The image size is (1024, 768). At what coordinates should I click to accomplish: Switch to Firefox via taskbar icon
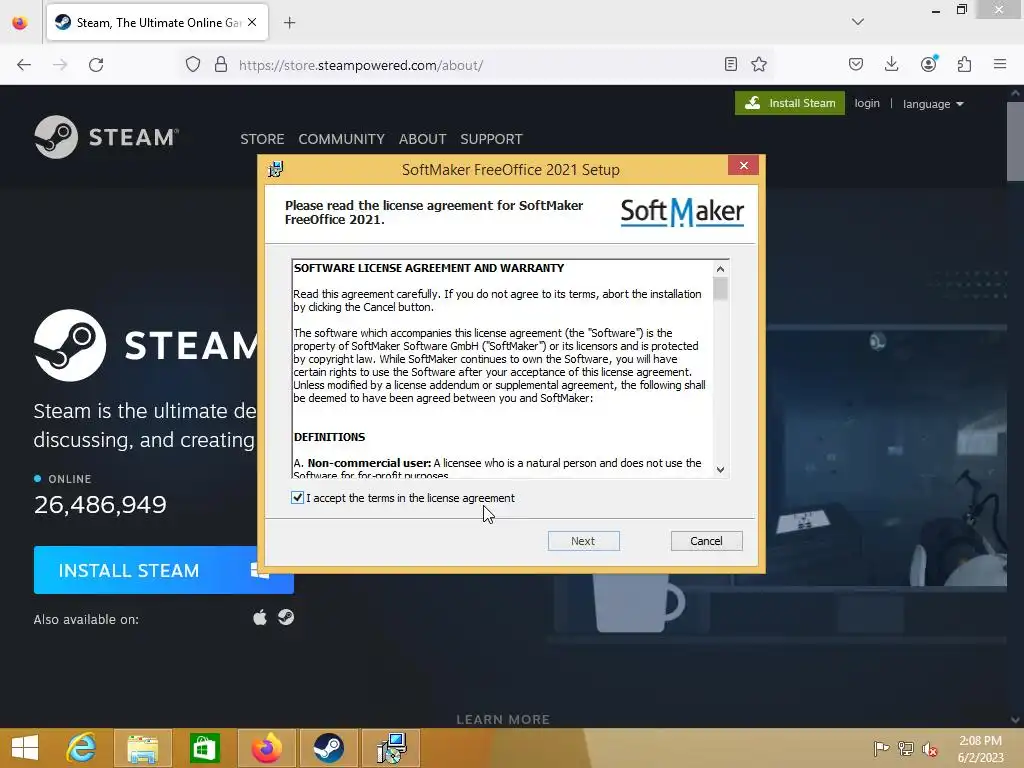pyautogui.click(x=266, y=748)
